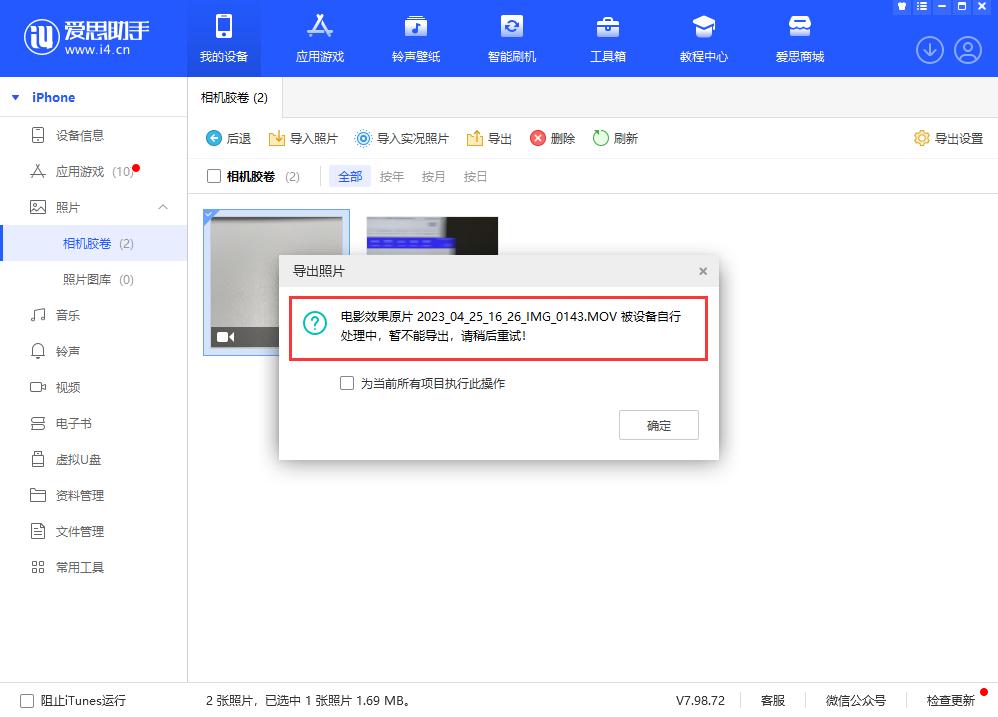Open the 智能刷机 (Smart Flash) section

(511, 38)
